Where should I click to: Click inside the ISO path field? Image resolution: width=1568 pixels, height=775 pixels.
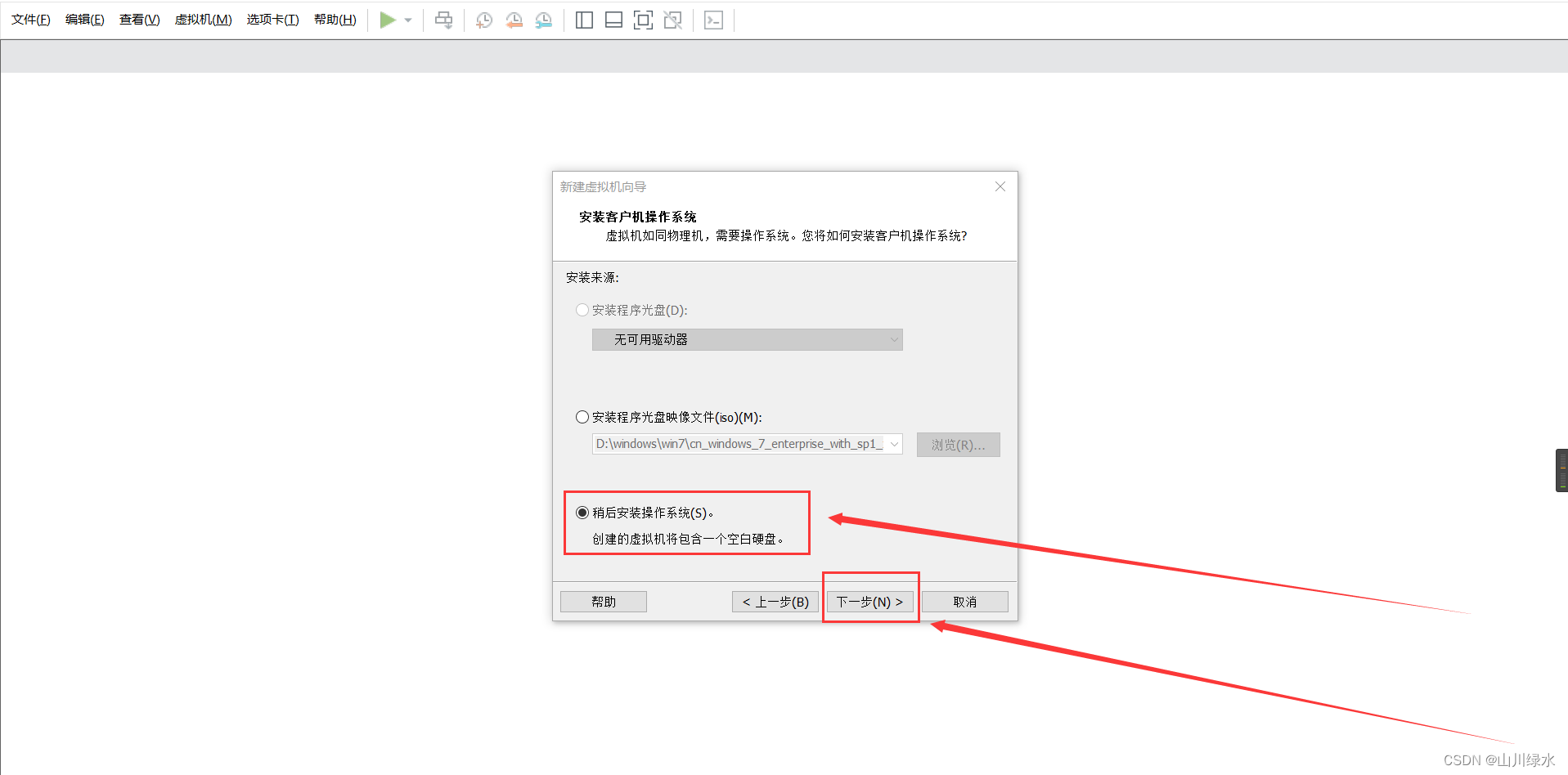tap(736, 444)
